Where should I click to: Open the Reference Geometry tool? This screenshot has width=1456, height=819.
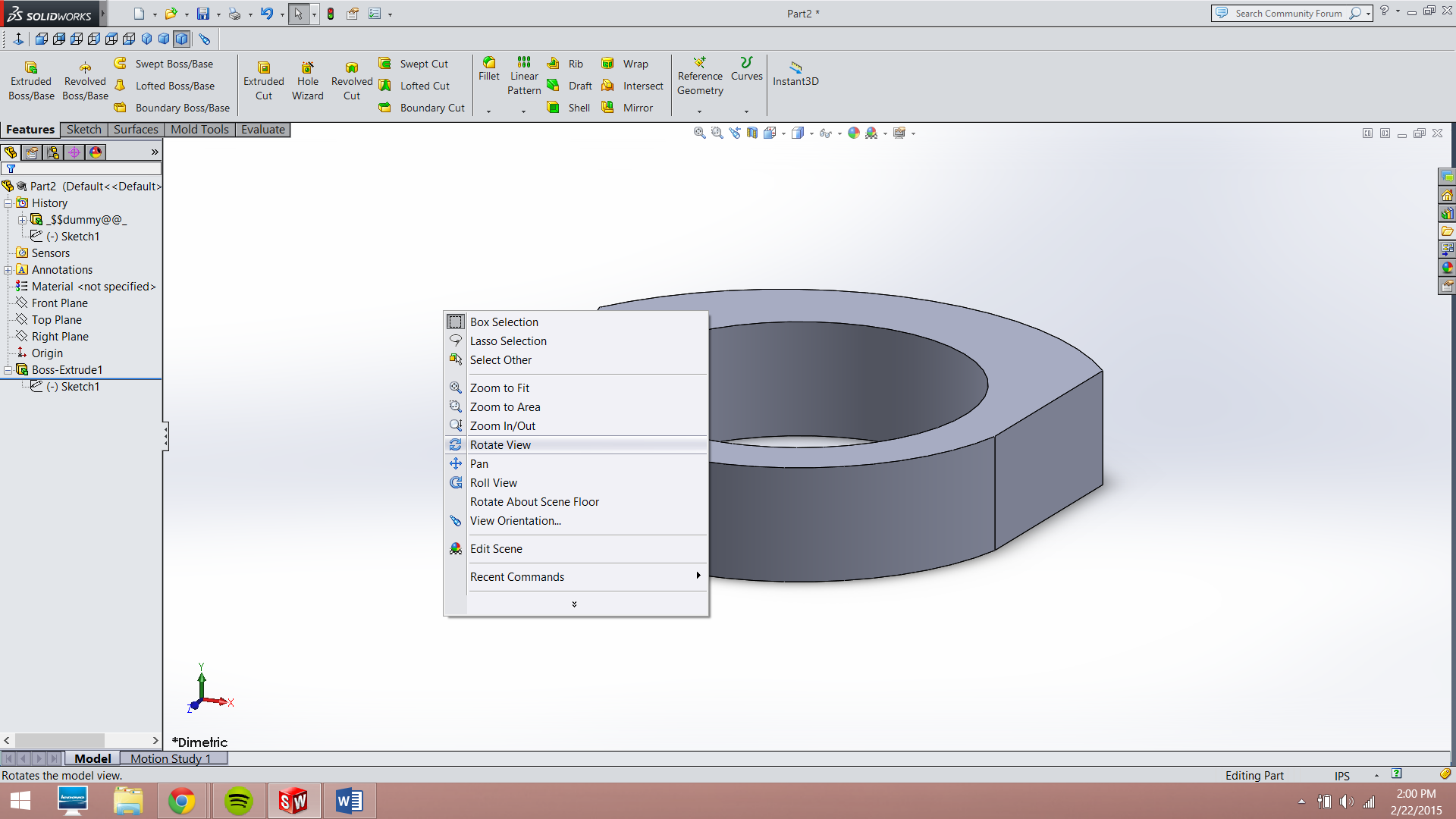pos(699,79)
